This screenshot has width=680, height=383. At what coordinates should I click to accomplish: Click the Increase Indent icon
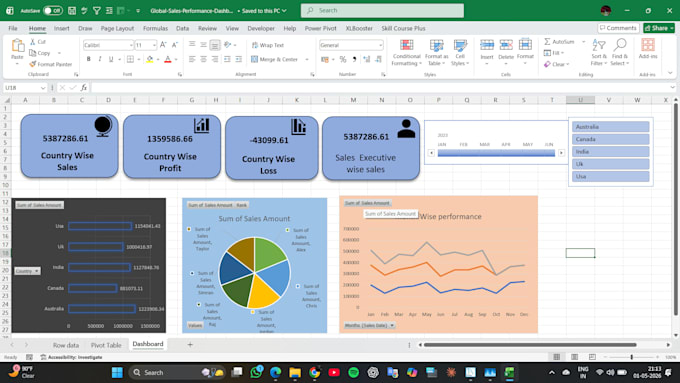tap(239, 59)
